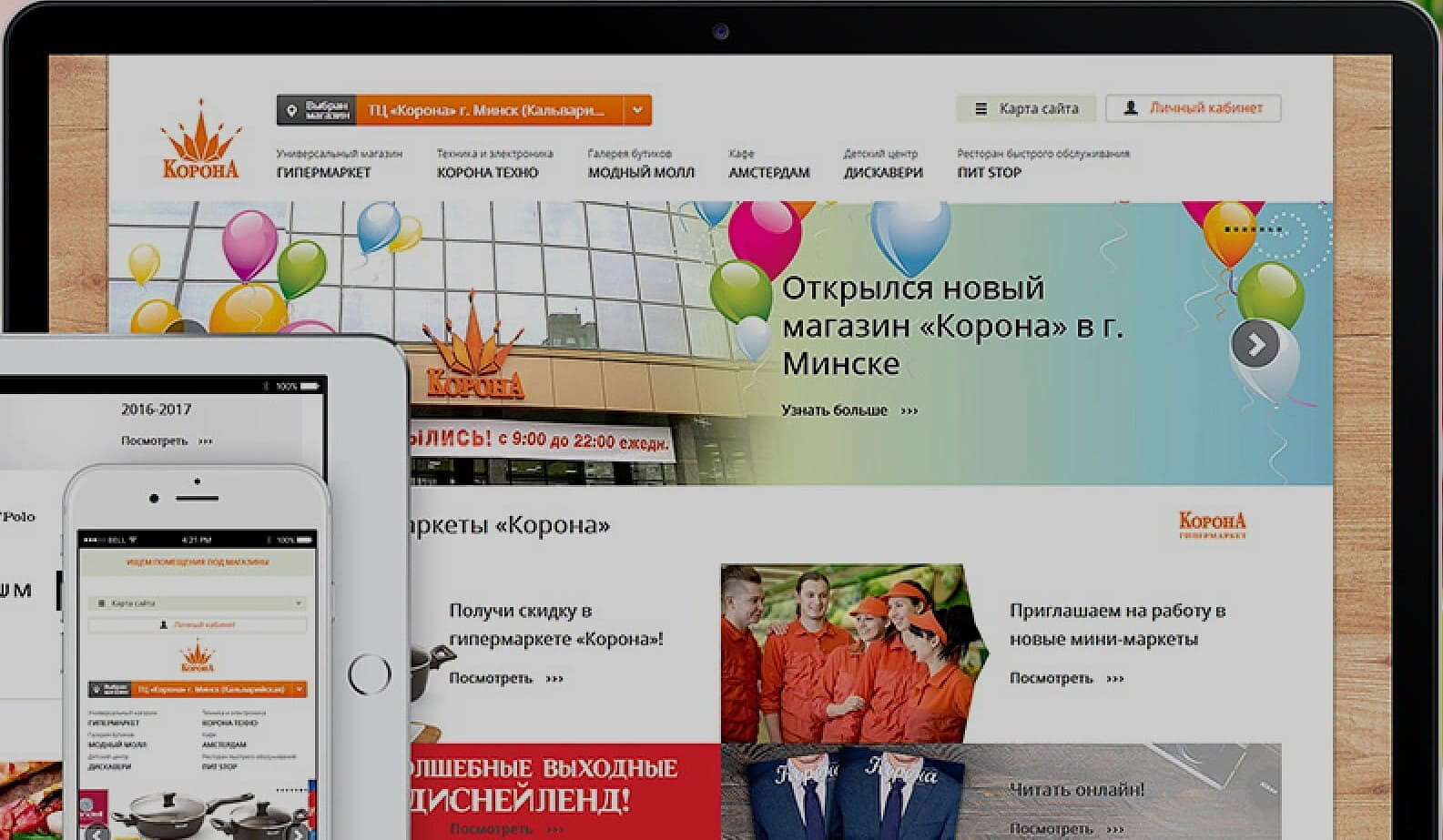This screenshot has height=840, width=1443.
Task: Tap 'Ищем помещения под магазины' on the phone
Action: point(198,562)
